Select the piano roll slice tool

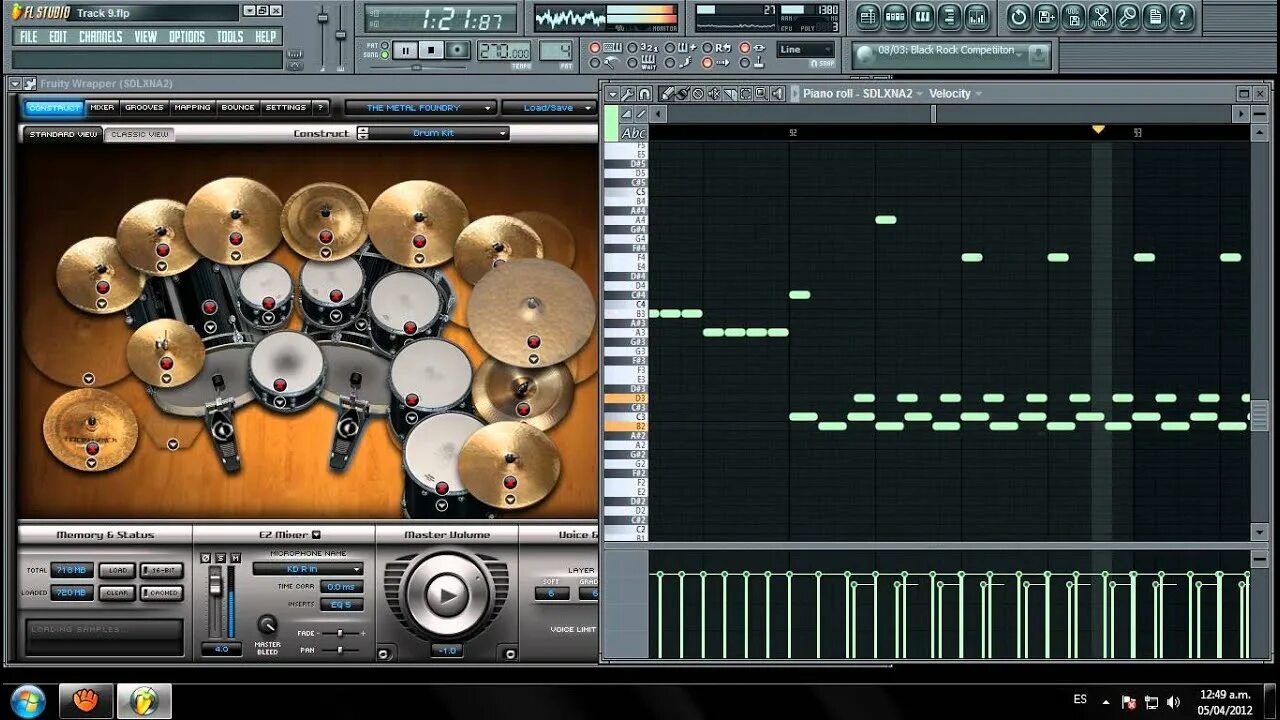(730, 94)
